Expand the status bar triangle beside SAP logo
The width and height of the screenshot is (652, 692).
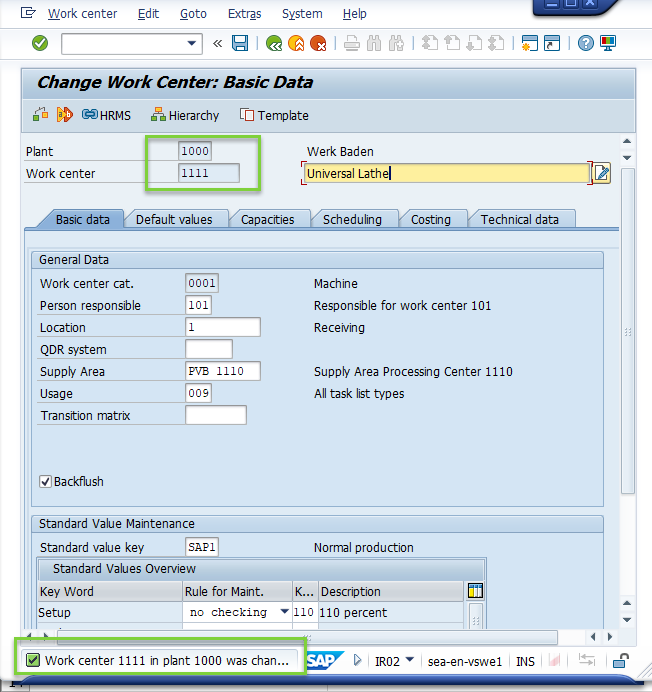tap(358, 660)
